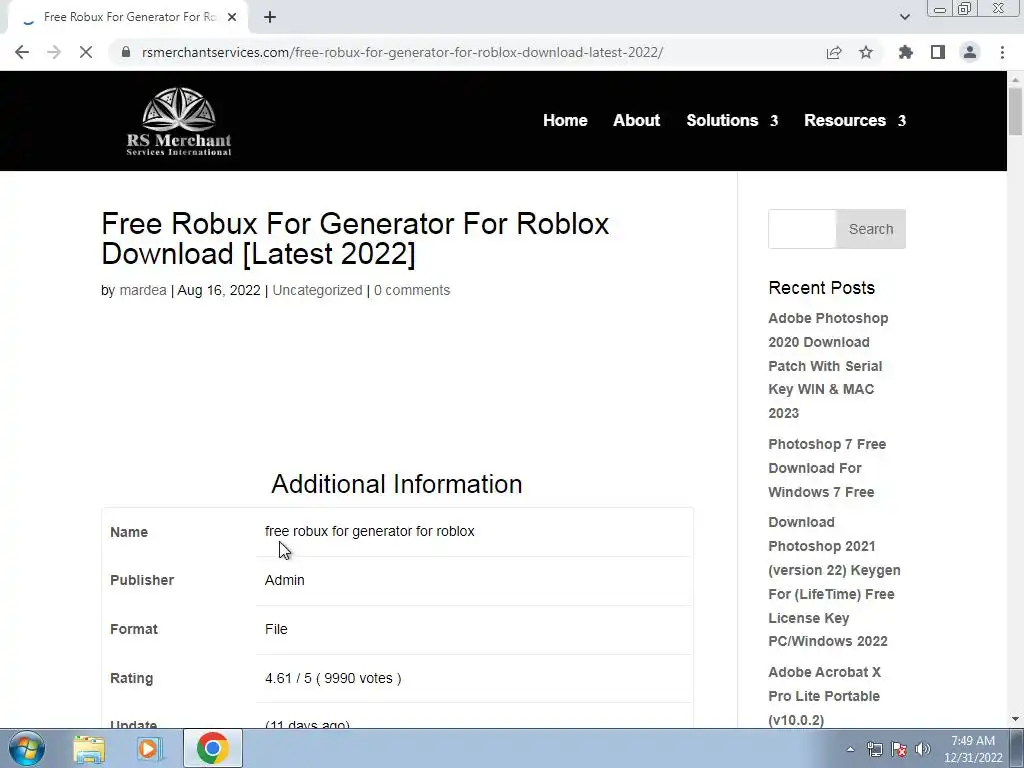Click the Additional Information heading

(396, 484)
